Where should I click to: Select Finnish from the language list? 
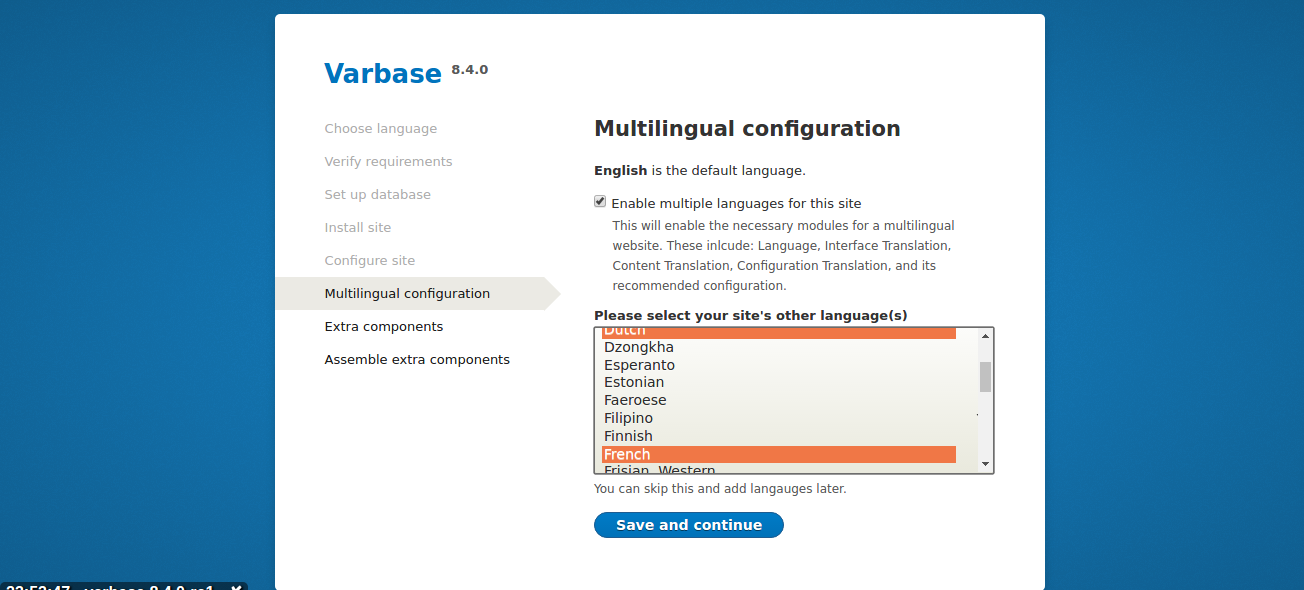pos(700,436)
